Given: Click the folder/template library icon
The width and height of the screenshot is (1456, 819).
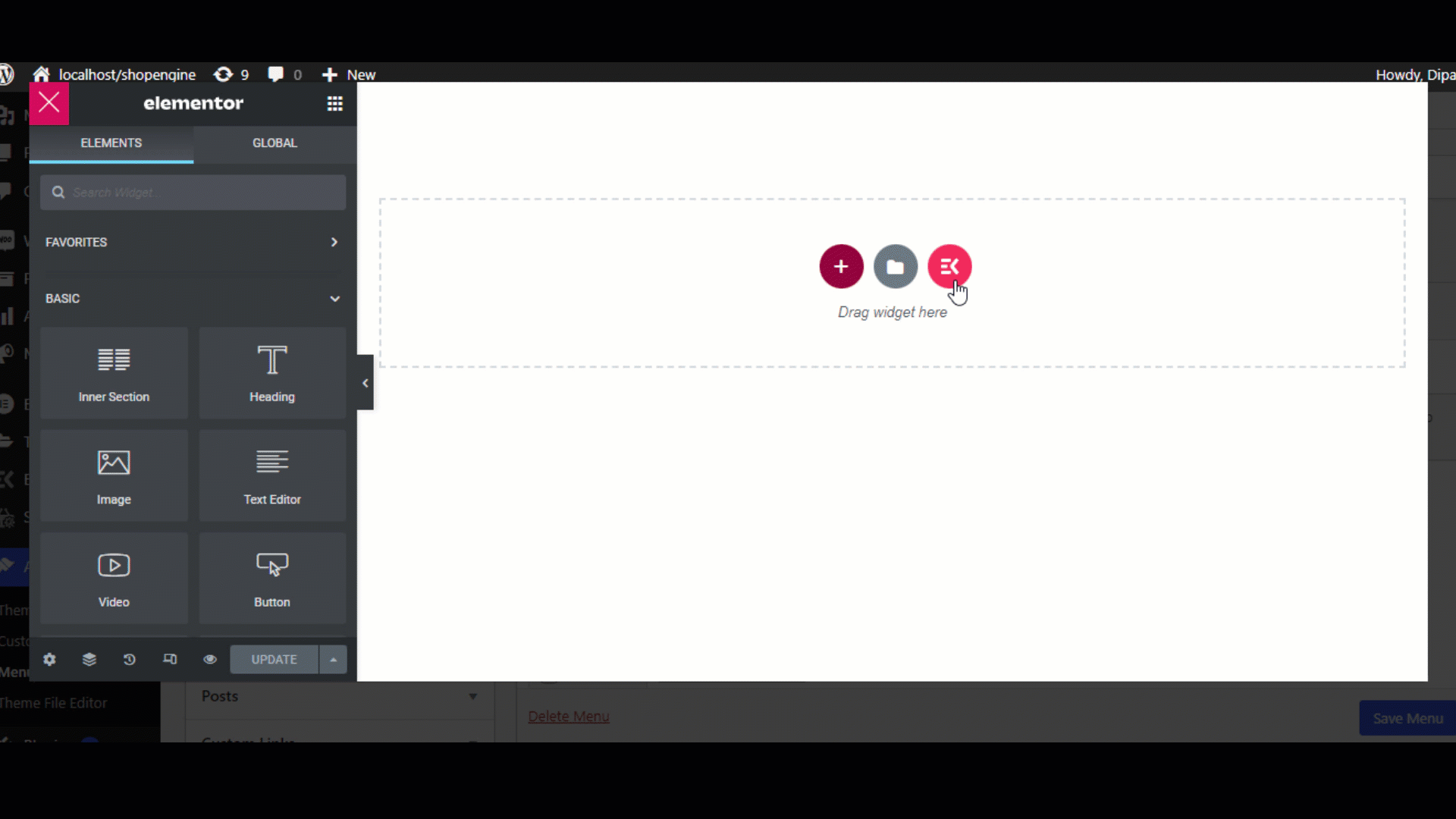Looking at the screenshot, I should 895,266.
